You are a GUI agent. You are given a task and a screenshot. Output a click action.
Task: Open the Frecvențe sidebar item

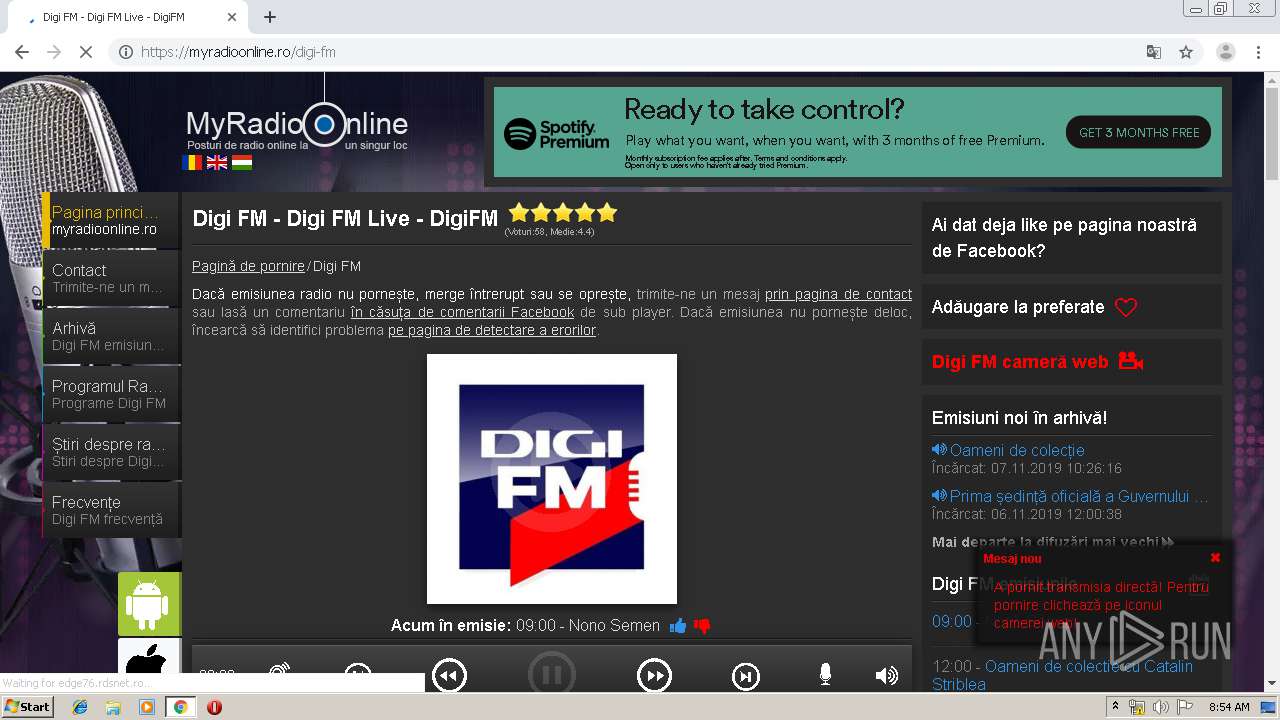click(111, 510)
